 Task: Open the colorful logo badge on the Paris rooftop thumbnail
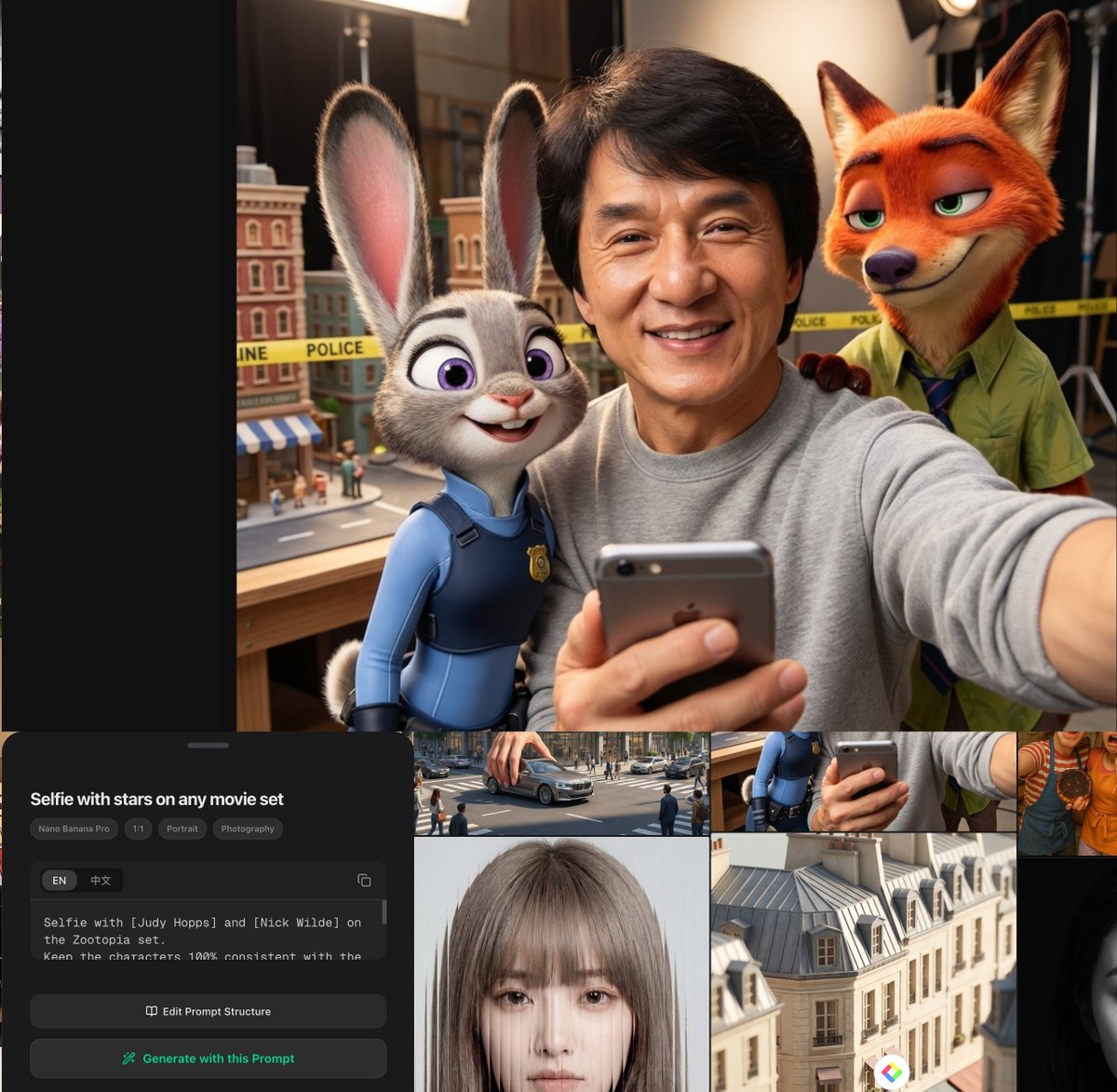point(891,1072)
